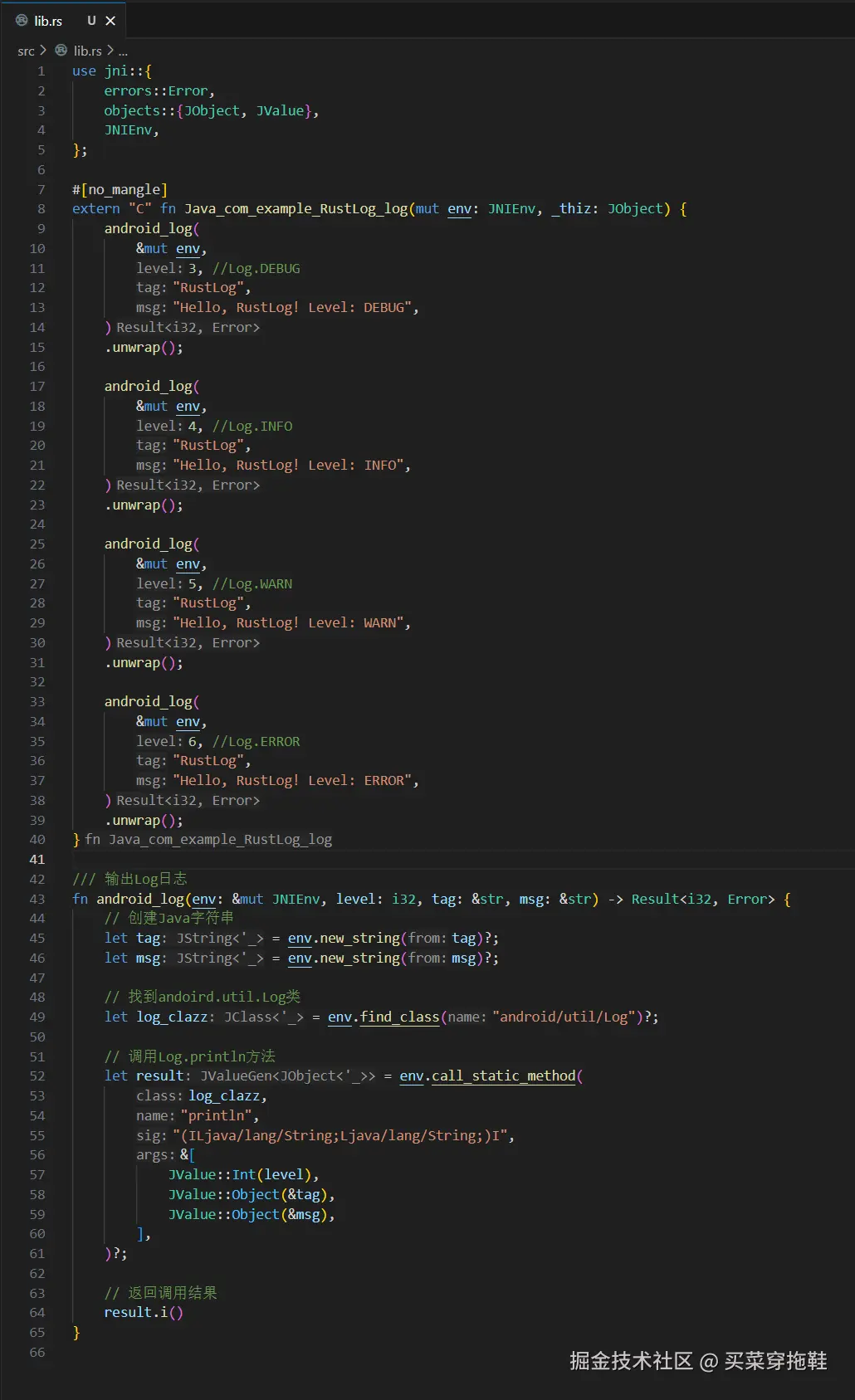Viewport: 855px width, 1400px height.
Task: Click the comment // 创建Java字符串
Action: (x=169, y=918)
